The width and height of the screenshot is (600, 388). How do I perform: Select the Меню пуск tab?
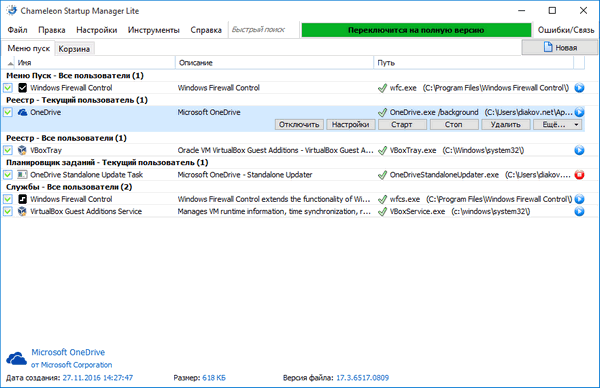[x=29, y=48]
